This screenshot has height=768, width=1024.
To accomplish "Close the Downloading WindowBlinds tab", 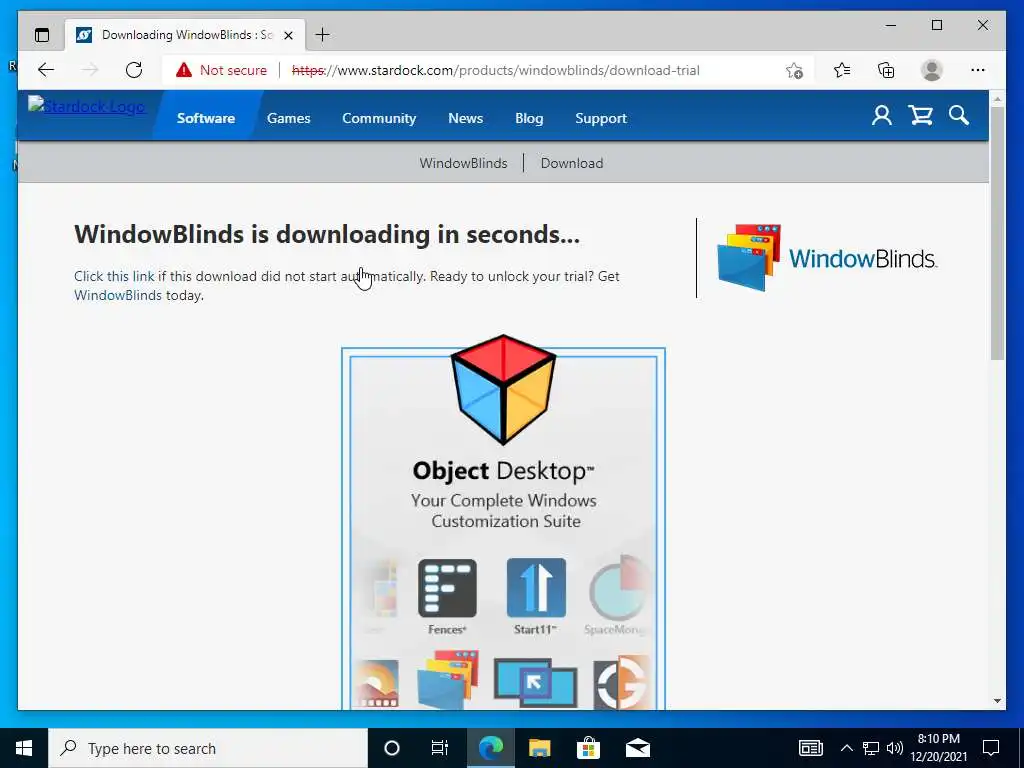I will click(x=288, y=35).
